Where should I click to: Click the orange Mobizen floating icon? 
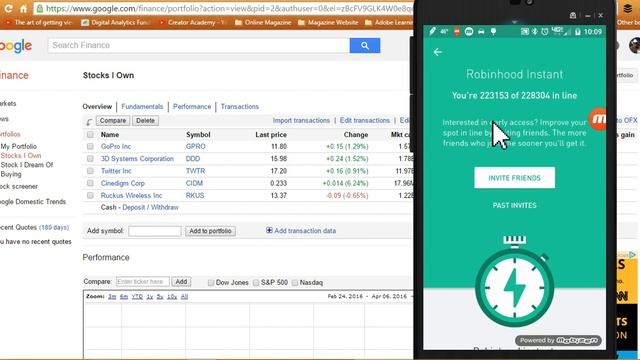point(598,119)
